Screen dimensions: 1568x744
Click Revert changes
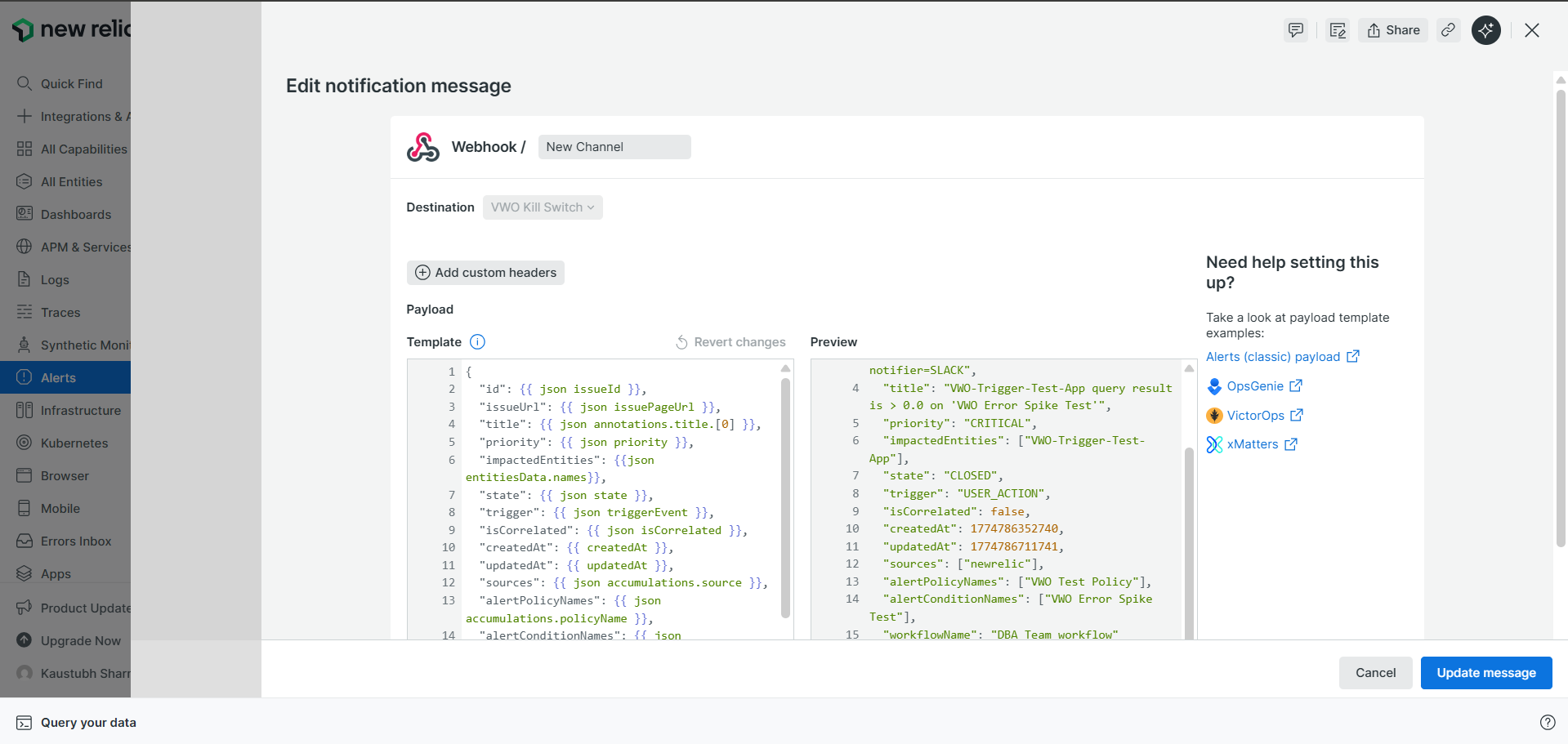click(730, 342)
